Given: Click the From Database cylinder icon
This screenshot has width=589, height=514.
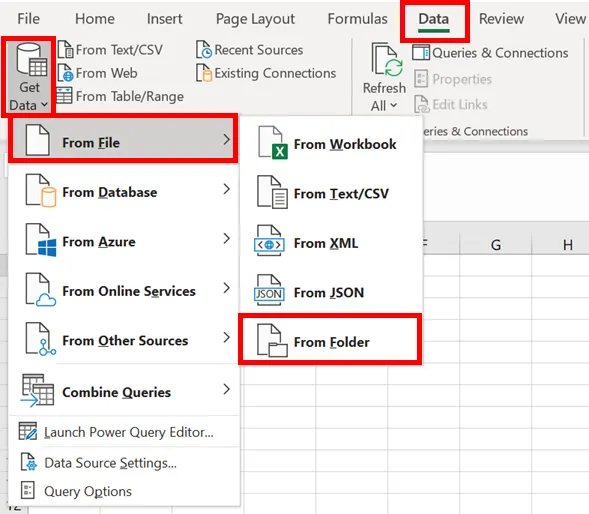Looking at the screenshot, I should (48, 198).
